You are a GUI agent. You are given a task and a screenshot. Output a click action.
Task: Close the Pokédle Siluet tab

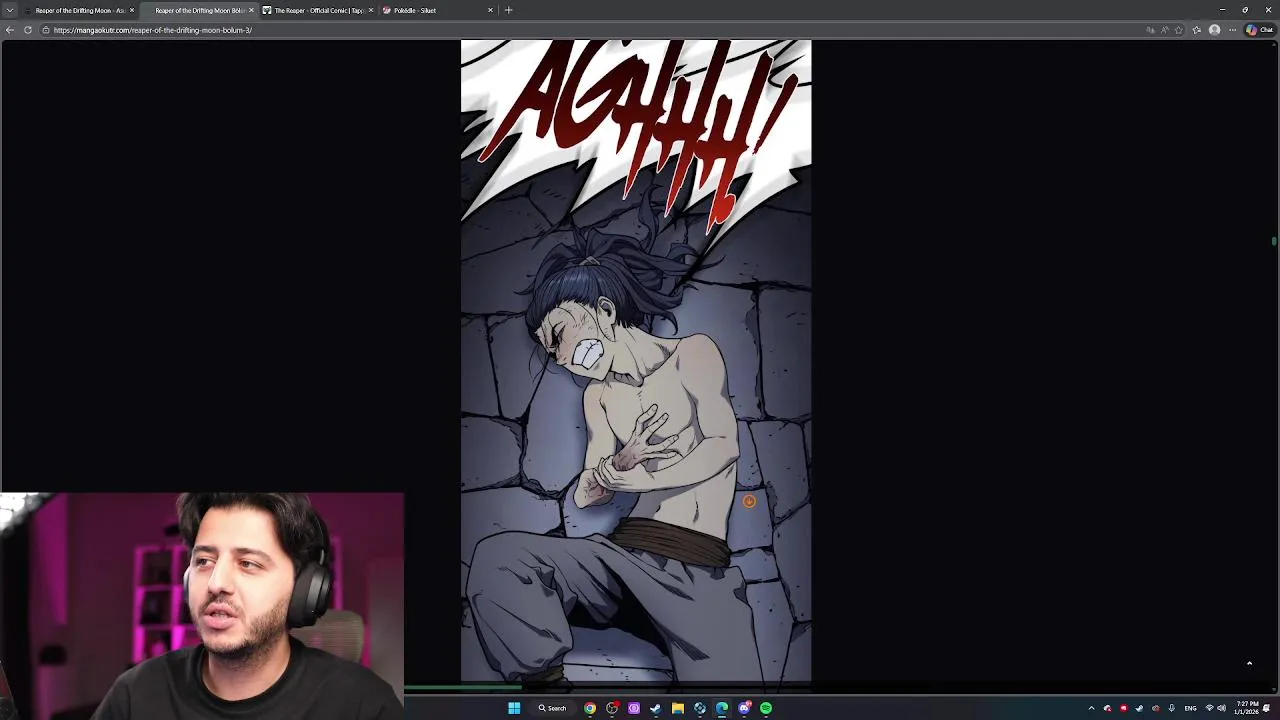click(x=490, y=10)
